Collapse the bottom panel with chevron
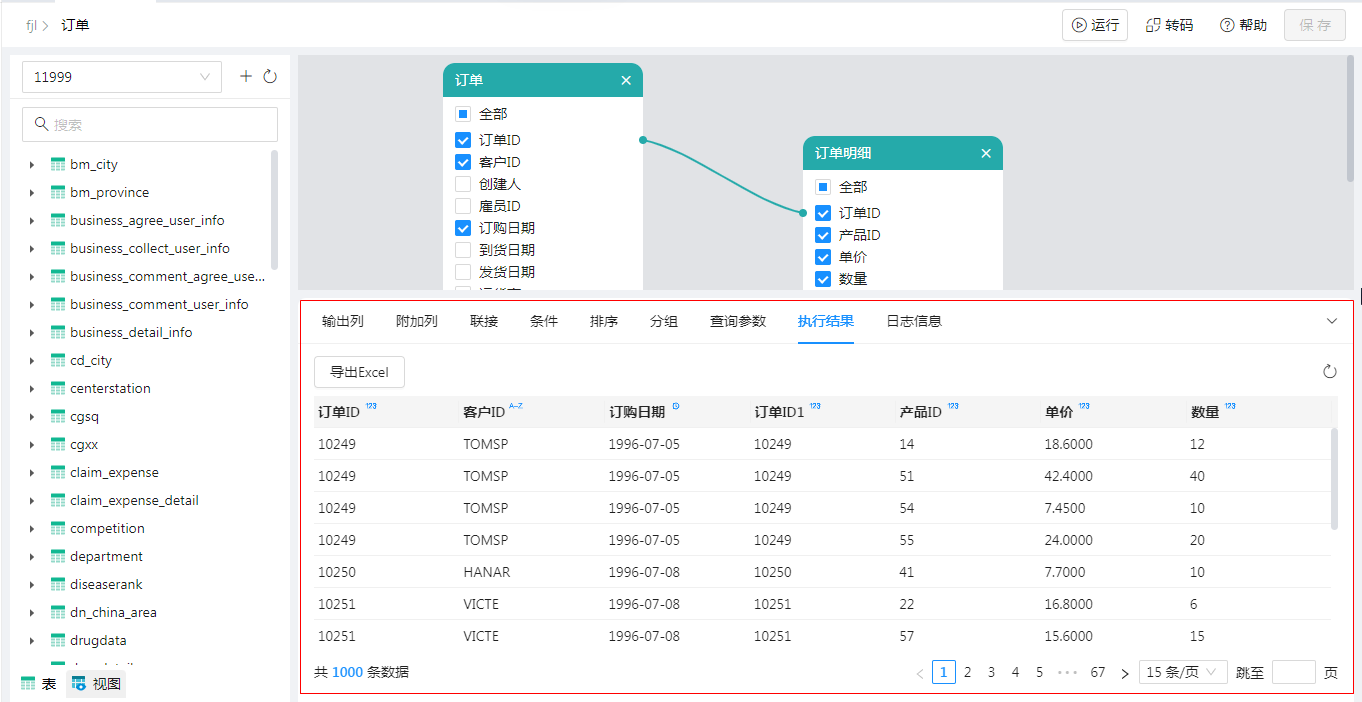The width and height of the screenshot is (1362, 702). (x=1332, y=321)
